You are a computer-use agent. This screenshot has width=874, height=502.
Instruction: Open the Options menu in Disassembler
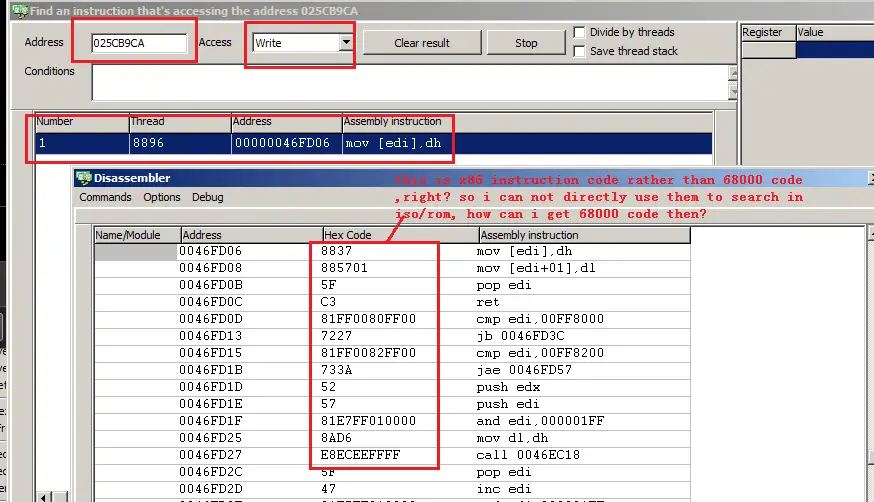pos(162,197)
